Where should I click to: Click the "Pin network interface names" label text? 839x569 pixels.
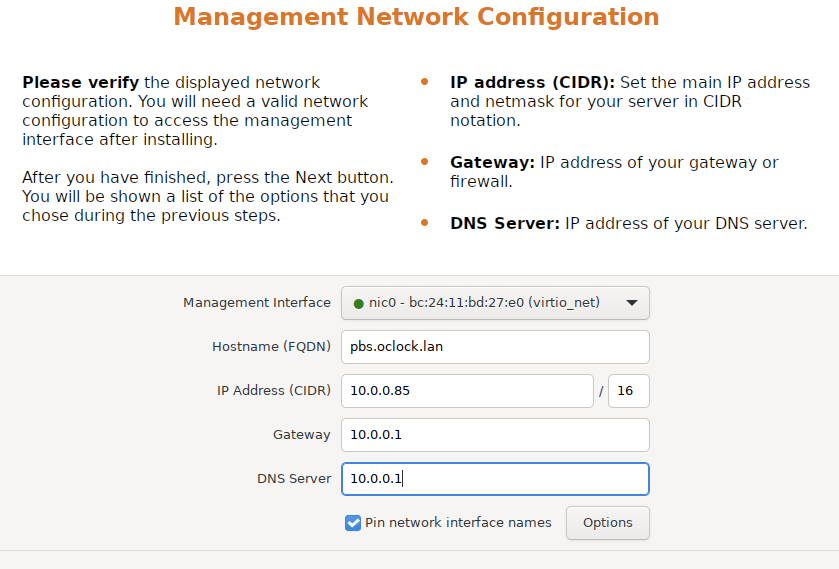tap(458, 522)
